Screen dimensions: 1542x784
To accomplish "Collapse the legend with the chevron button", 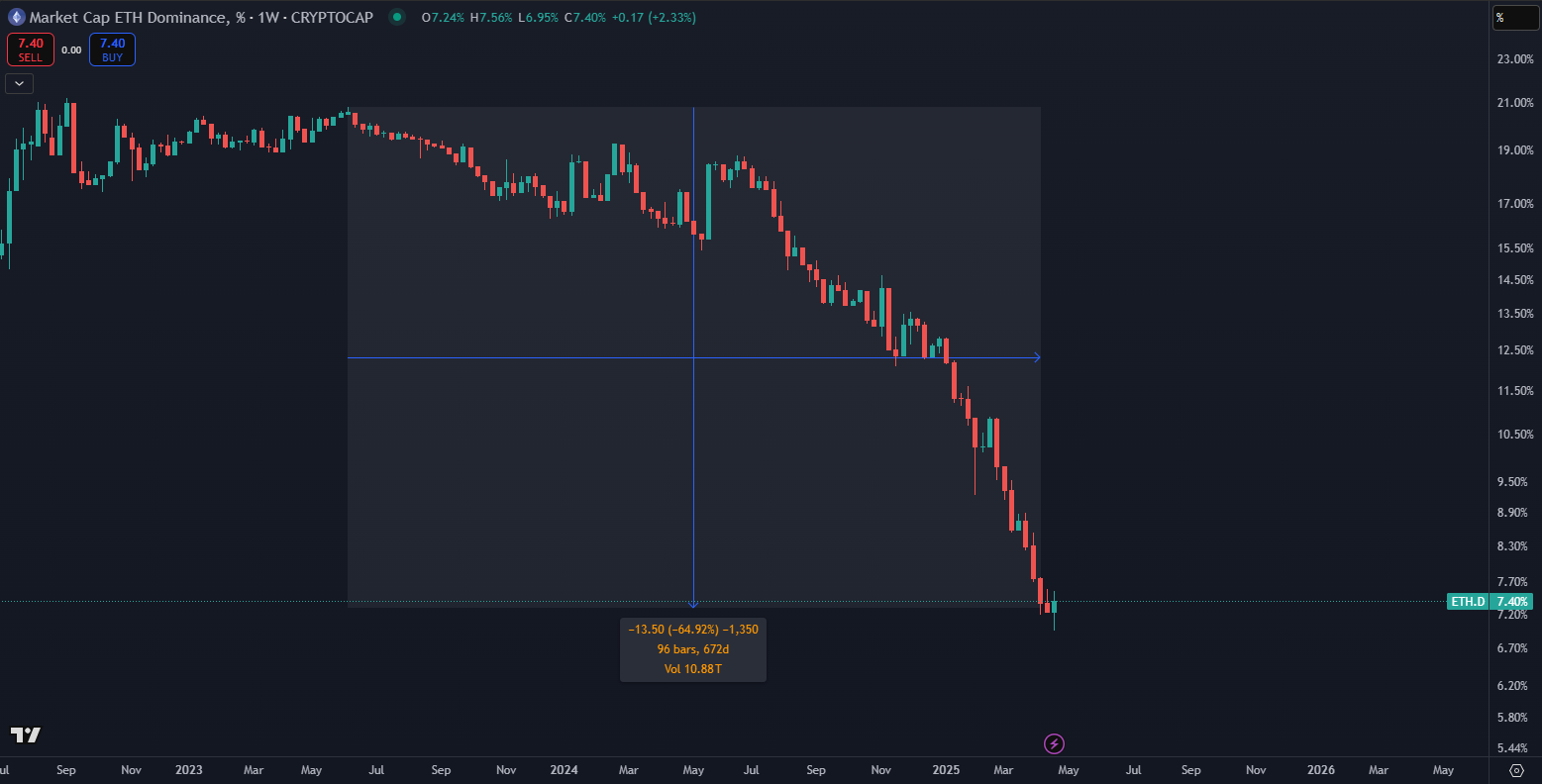I will pyautogui.click(x=19, y=83).
